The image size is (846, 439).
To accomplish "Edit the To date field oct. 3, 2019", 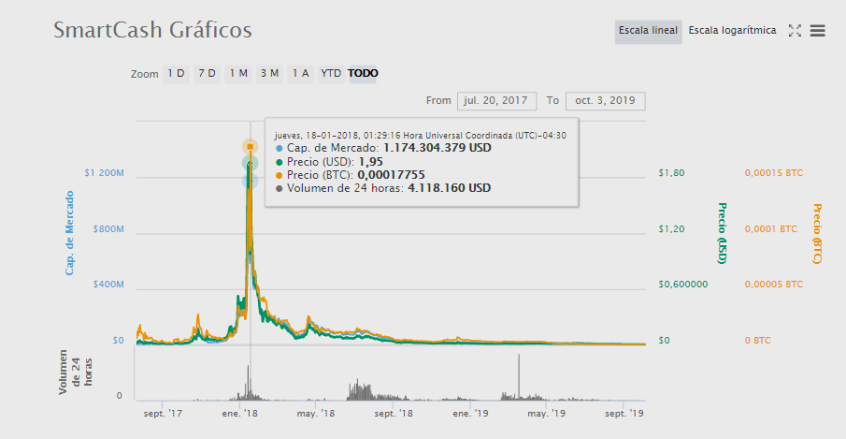I will (x=605, y=101).
